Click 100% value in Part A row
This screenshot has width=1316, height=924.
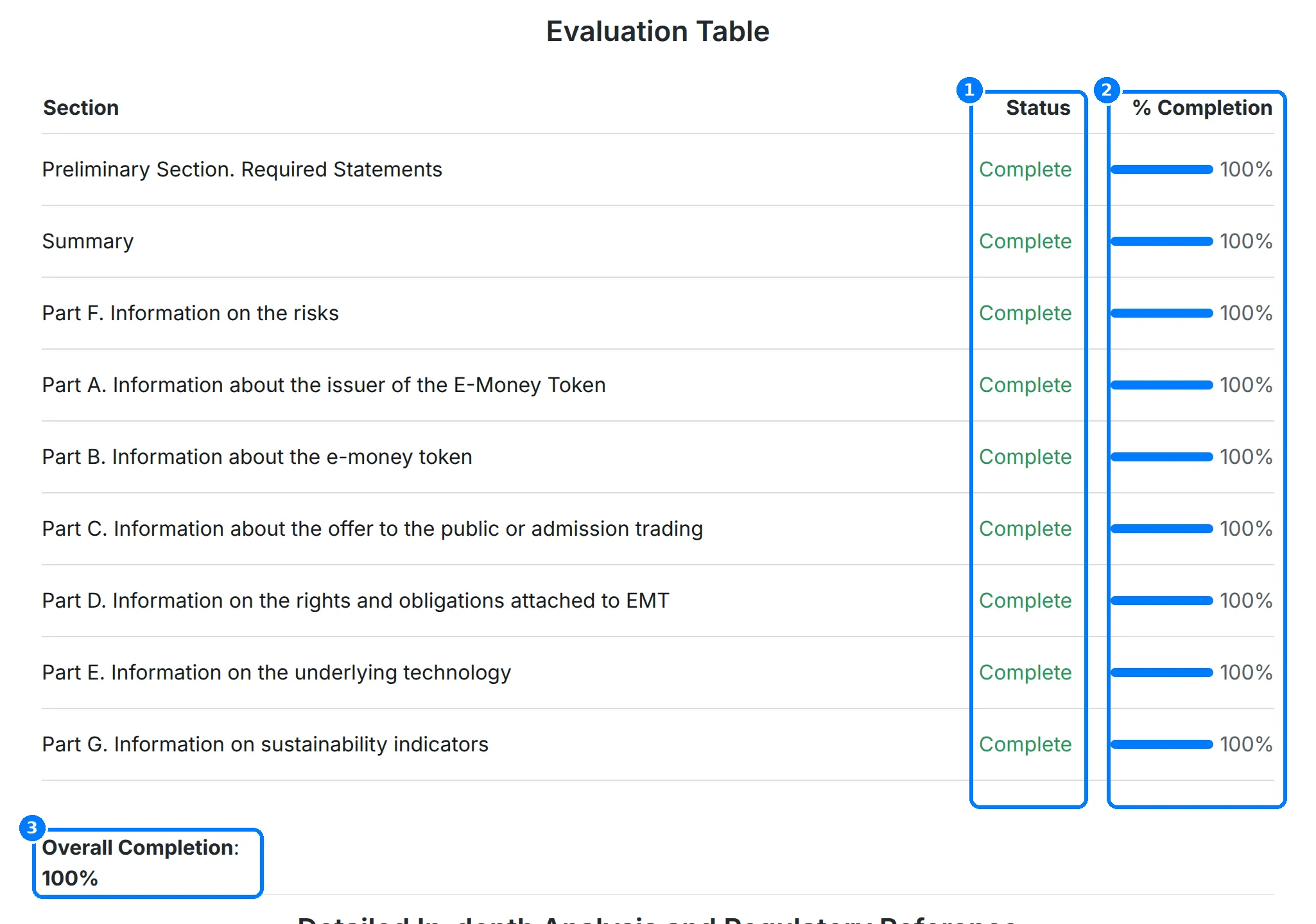pos(1246,385)
